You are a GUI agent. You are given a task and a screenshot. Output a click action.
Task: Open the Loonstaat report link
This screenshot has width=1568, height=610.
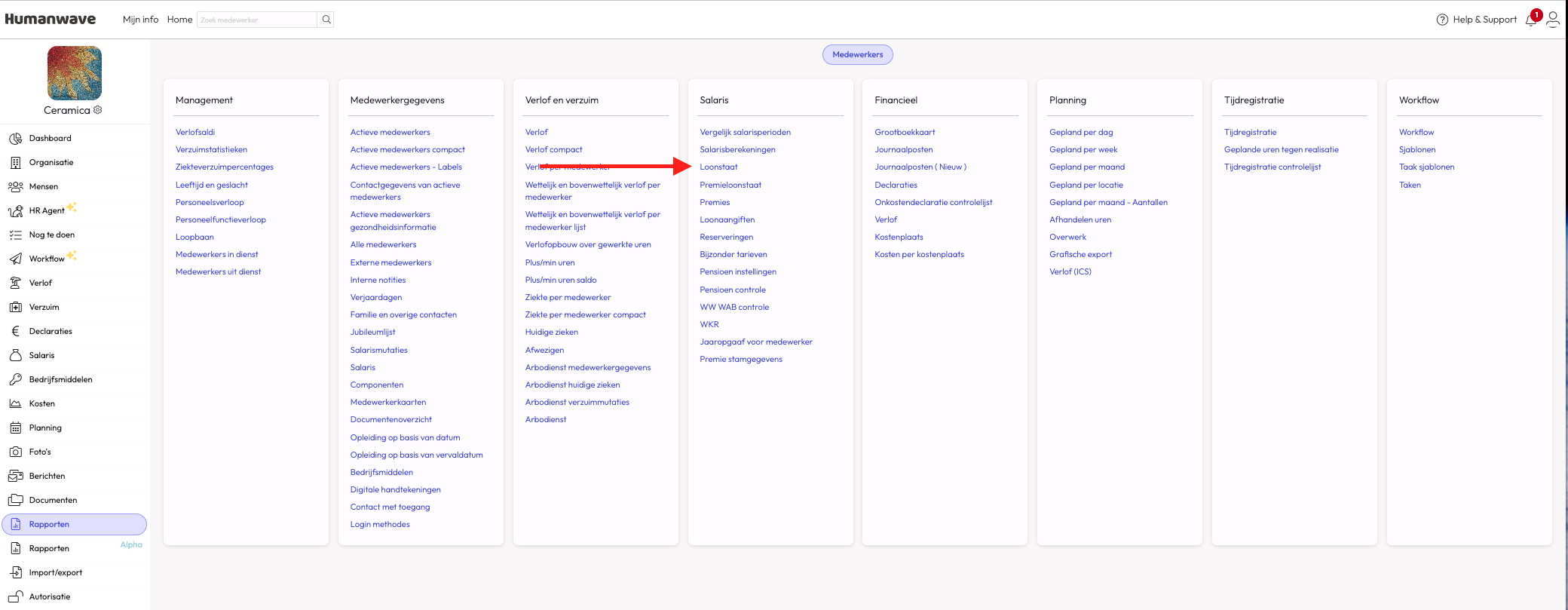click(718, 167)
